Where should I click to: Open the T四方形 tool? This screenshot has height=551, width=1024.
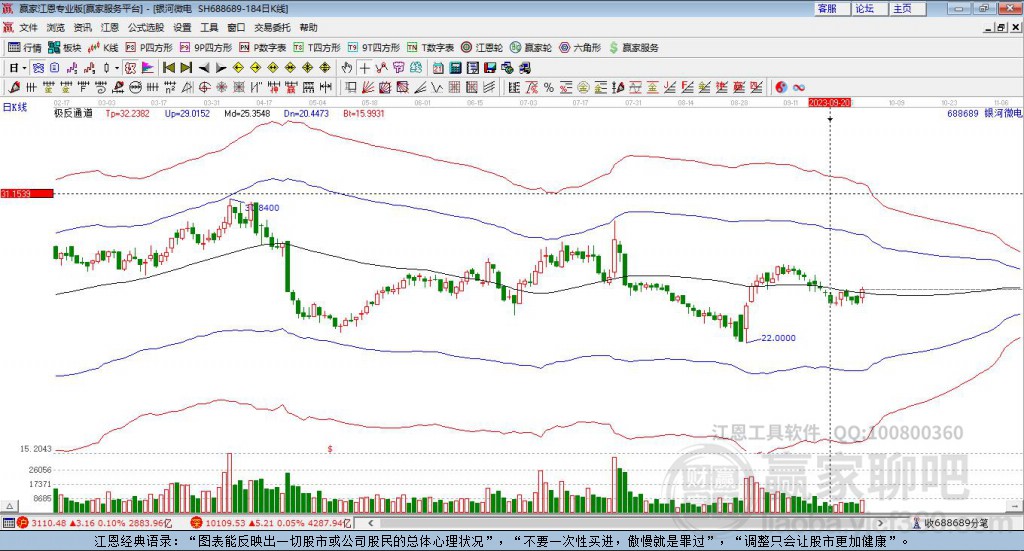pos(317,48)
